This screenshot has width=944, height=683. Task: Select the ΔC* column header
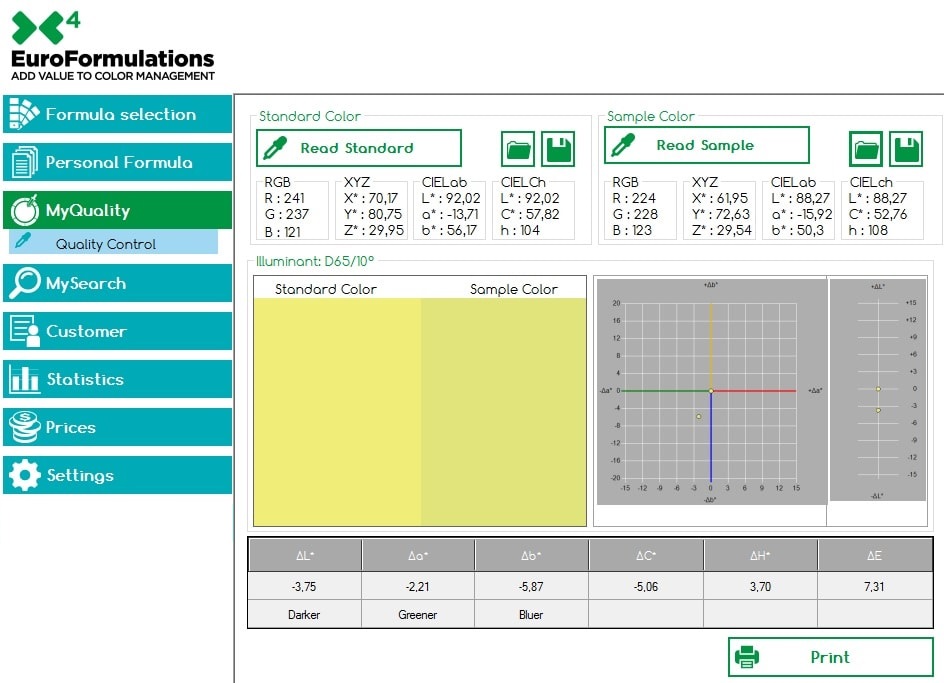[646, 555]
